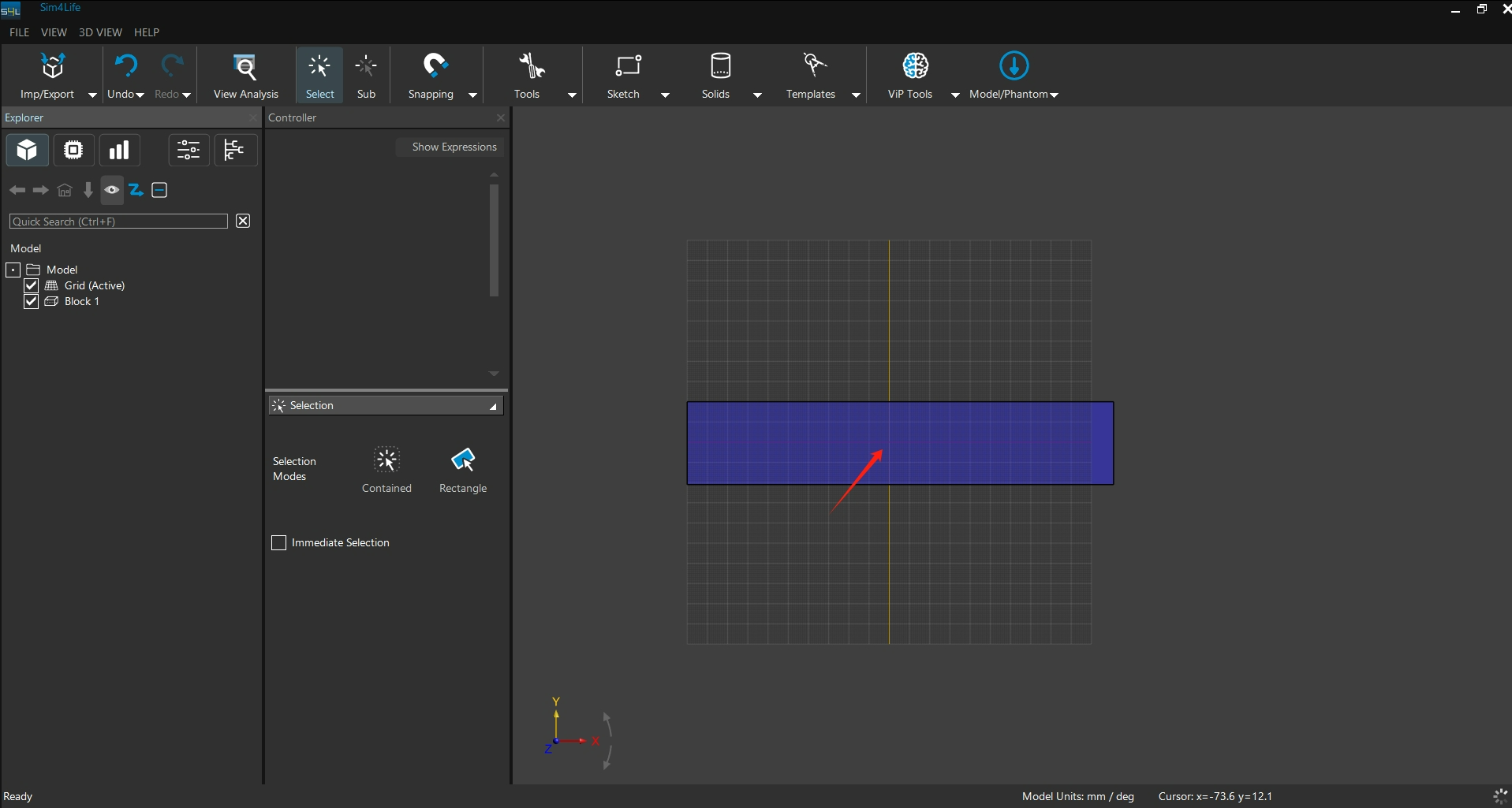
Task: Uncheck the Block 1 checkbox
Action: point(32,301)
